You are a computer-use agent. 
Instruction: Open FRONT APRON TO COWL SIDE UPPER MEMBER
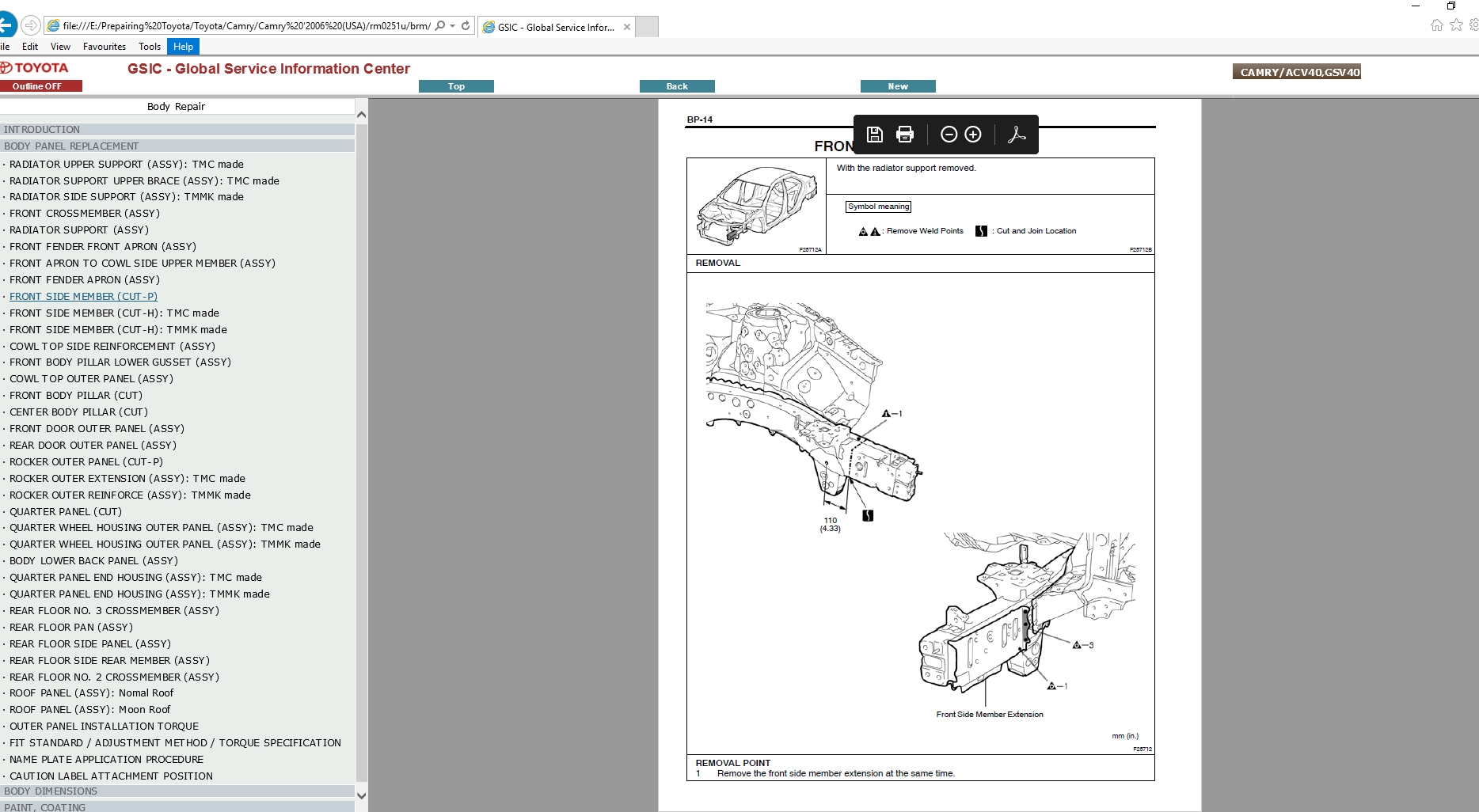pyautogui.click(x=143, y=263)
